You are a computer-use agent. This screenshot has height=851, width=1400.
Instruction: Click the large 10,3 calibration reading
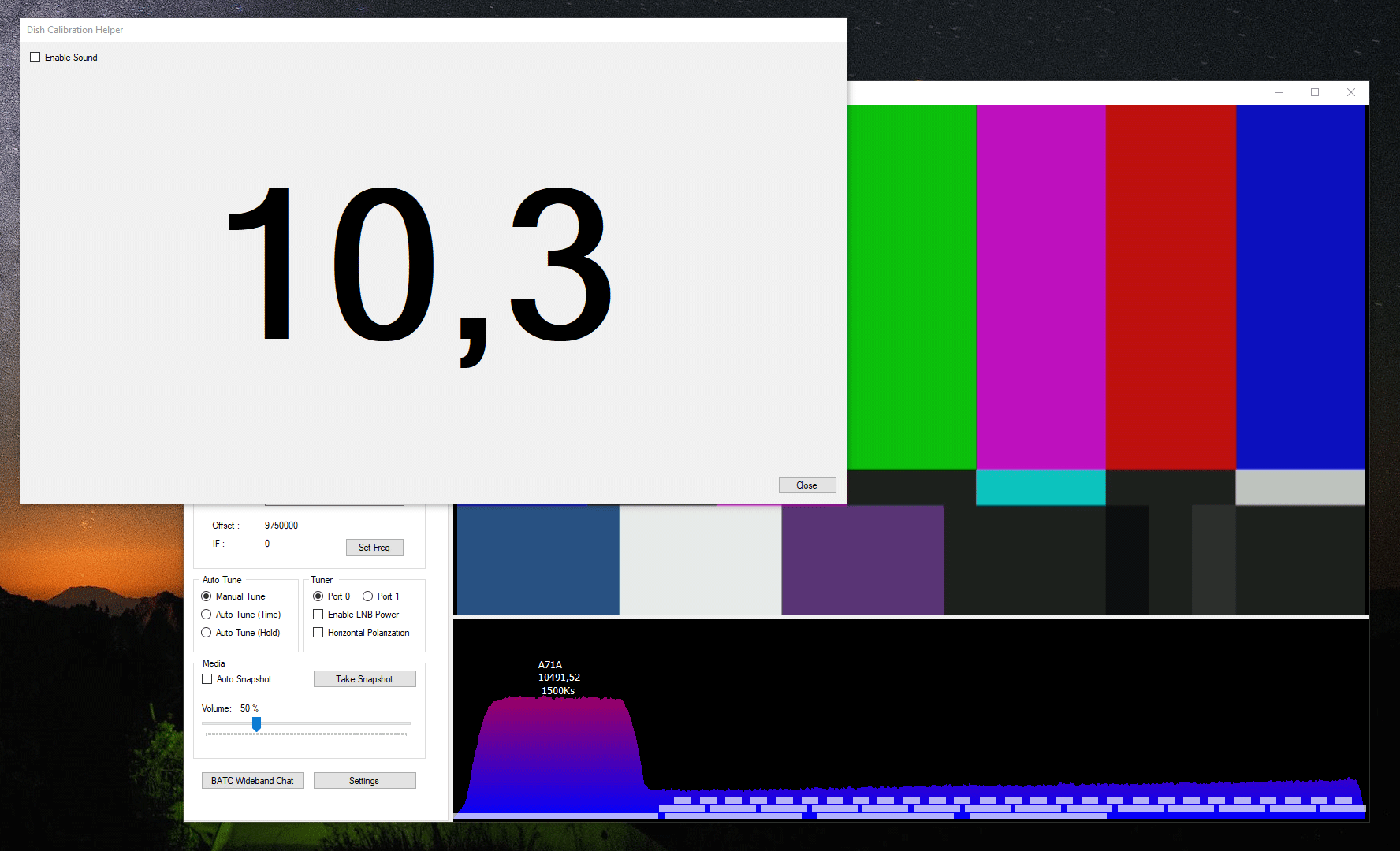[x=418, y=268]
